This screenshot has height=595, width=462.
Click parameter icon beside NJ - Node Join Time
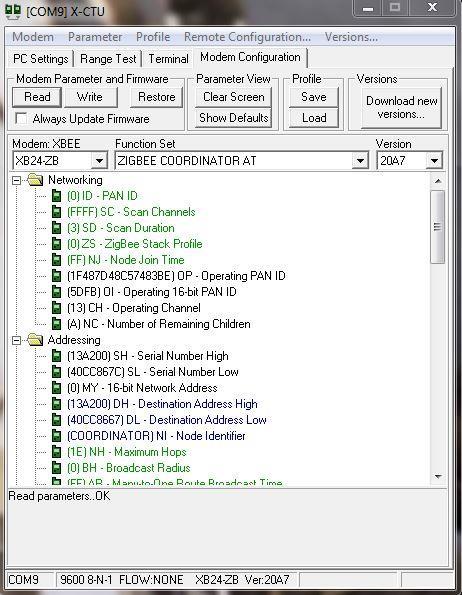(56, 260)
